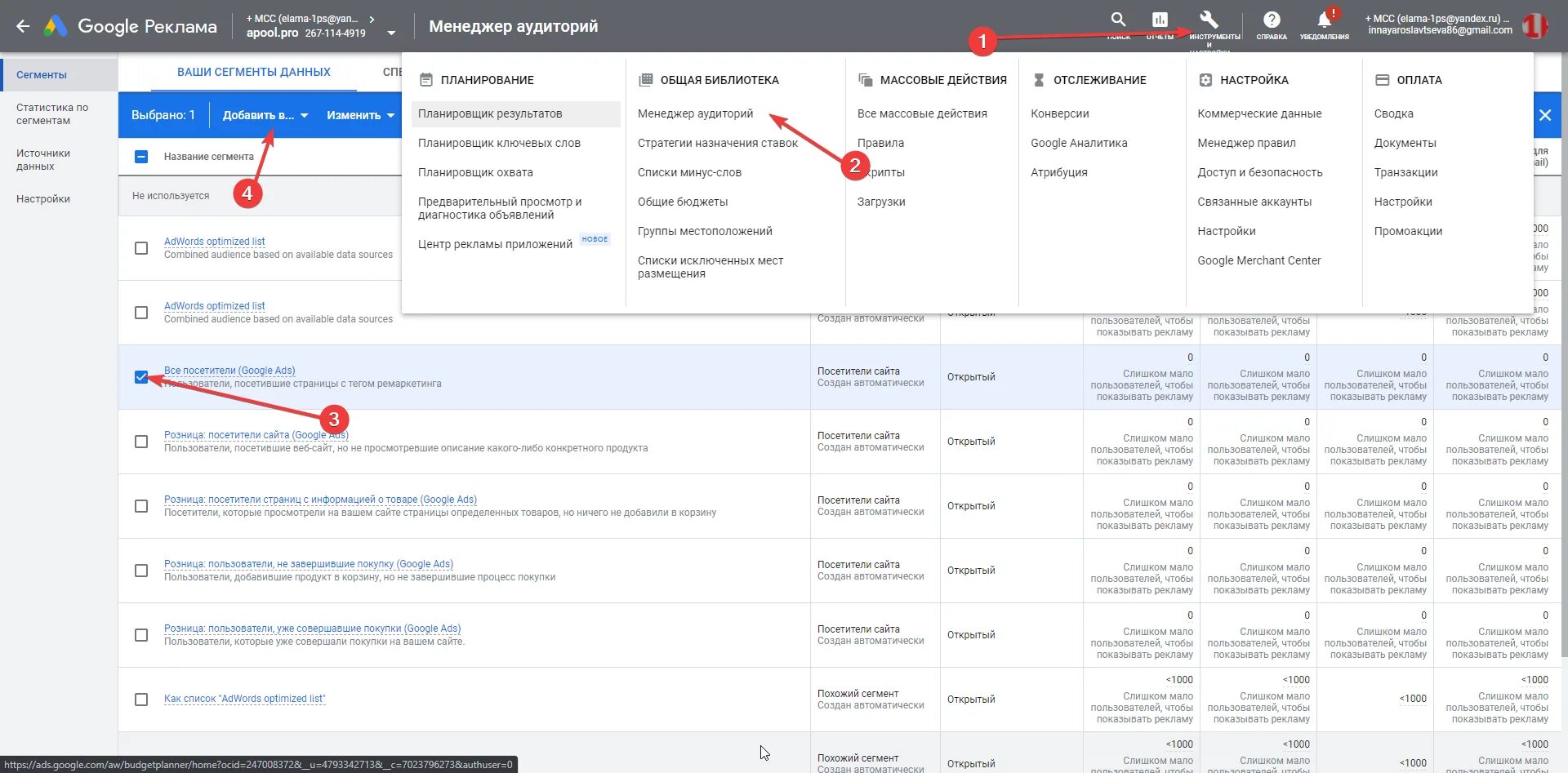This screenshot has width=1568, height=773.
Task: Click the Планирование section icon
Action: [x=425, y=80]
